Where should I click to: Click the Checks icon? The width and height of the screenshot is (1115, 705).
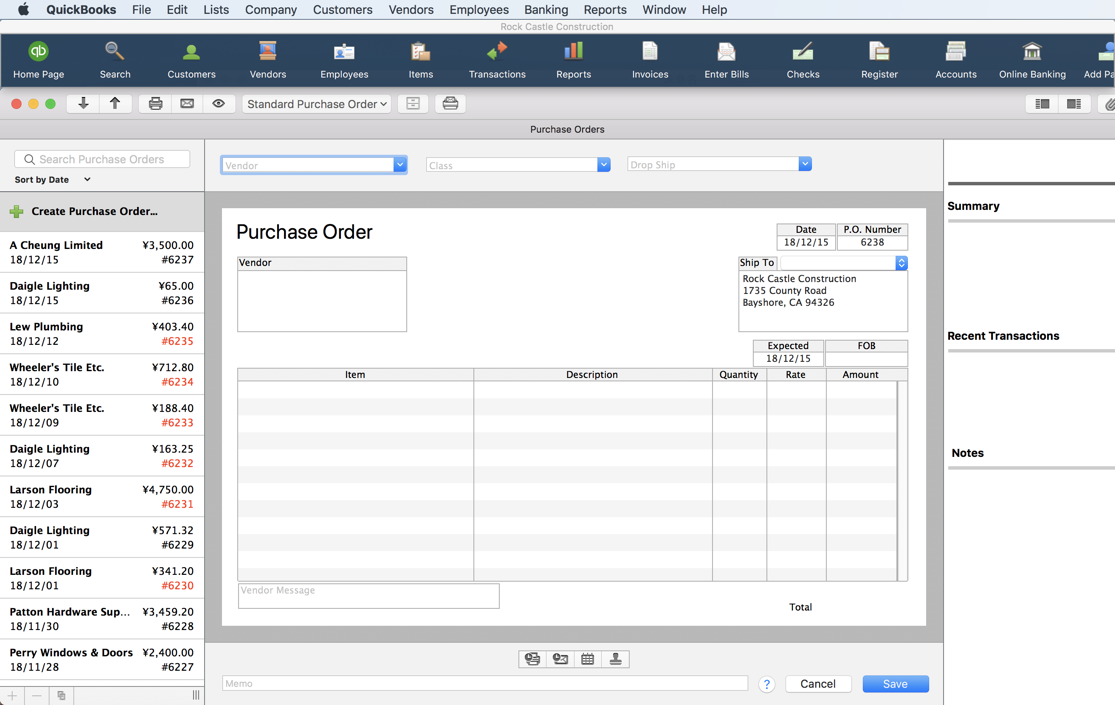pyautogui.click(x=801, y=59)
